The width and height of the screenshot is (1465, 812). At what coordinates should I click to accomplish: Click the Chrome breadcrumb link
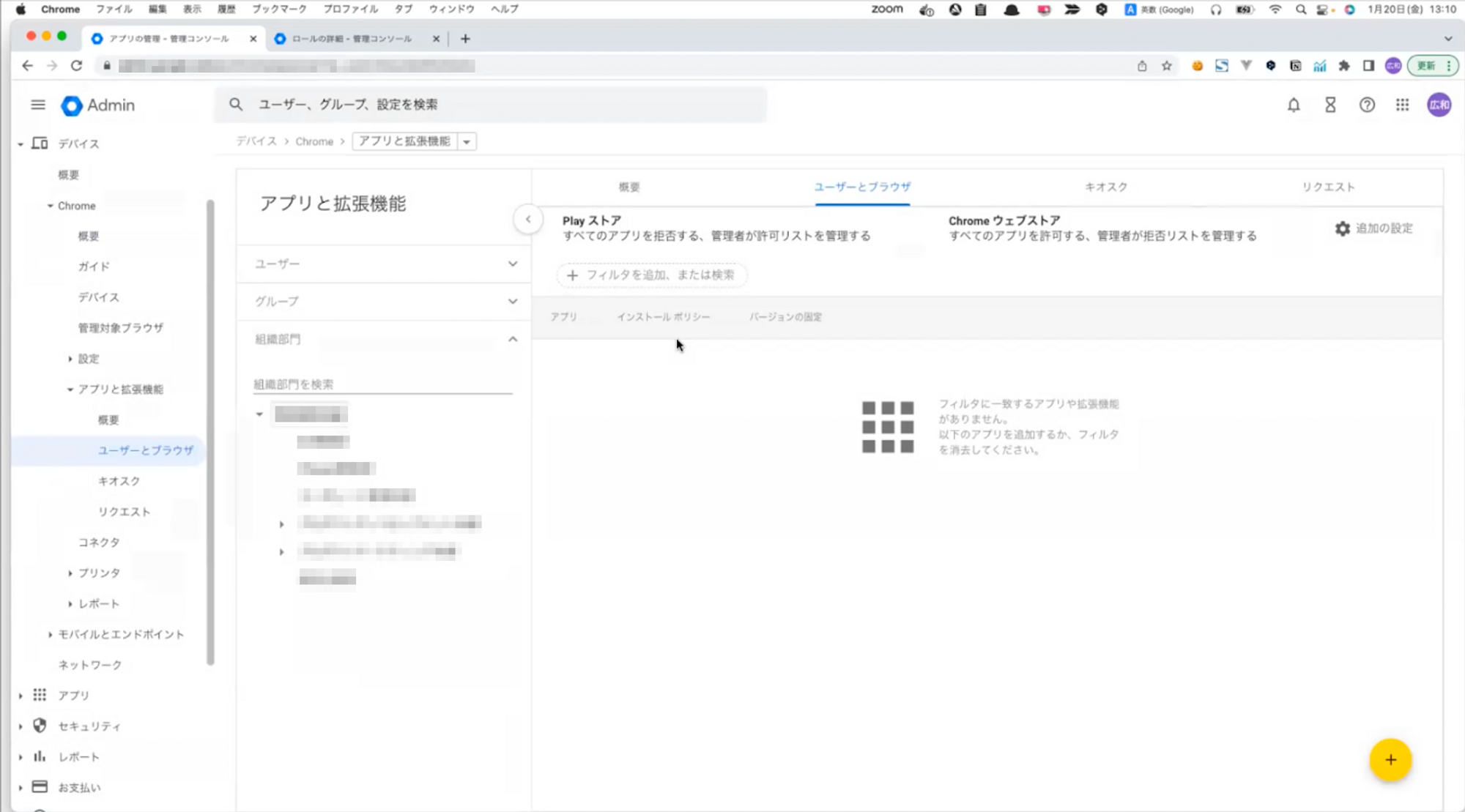(314, 141)
